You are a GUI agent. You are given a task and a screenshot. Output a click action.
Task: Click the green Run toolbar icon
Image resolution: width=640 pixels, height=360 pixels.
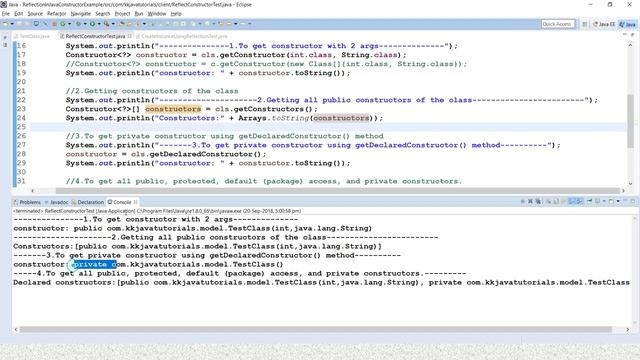[x=92, y=24]
